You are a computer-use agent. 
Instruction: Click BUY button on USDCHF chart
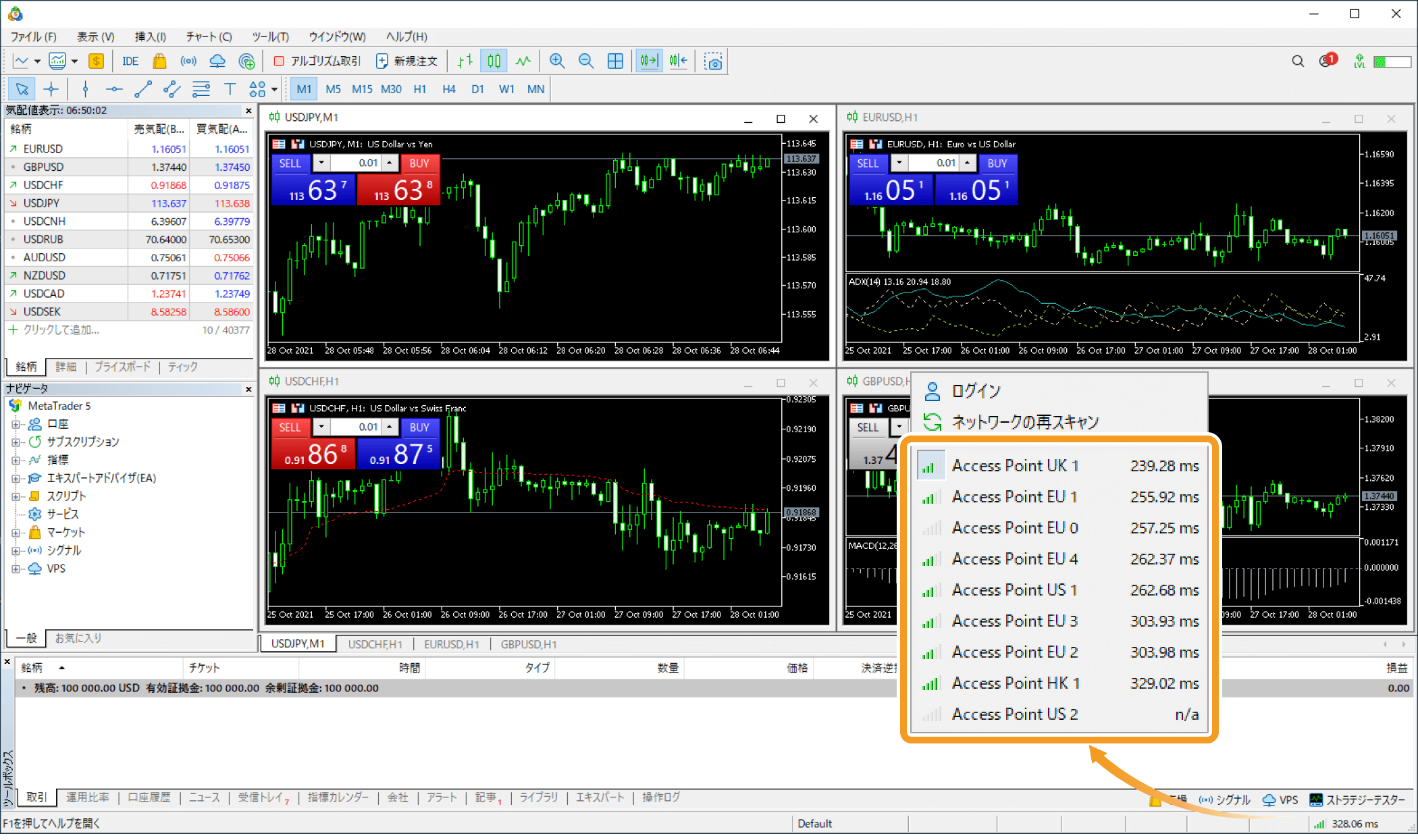pos(419,427)
